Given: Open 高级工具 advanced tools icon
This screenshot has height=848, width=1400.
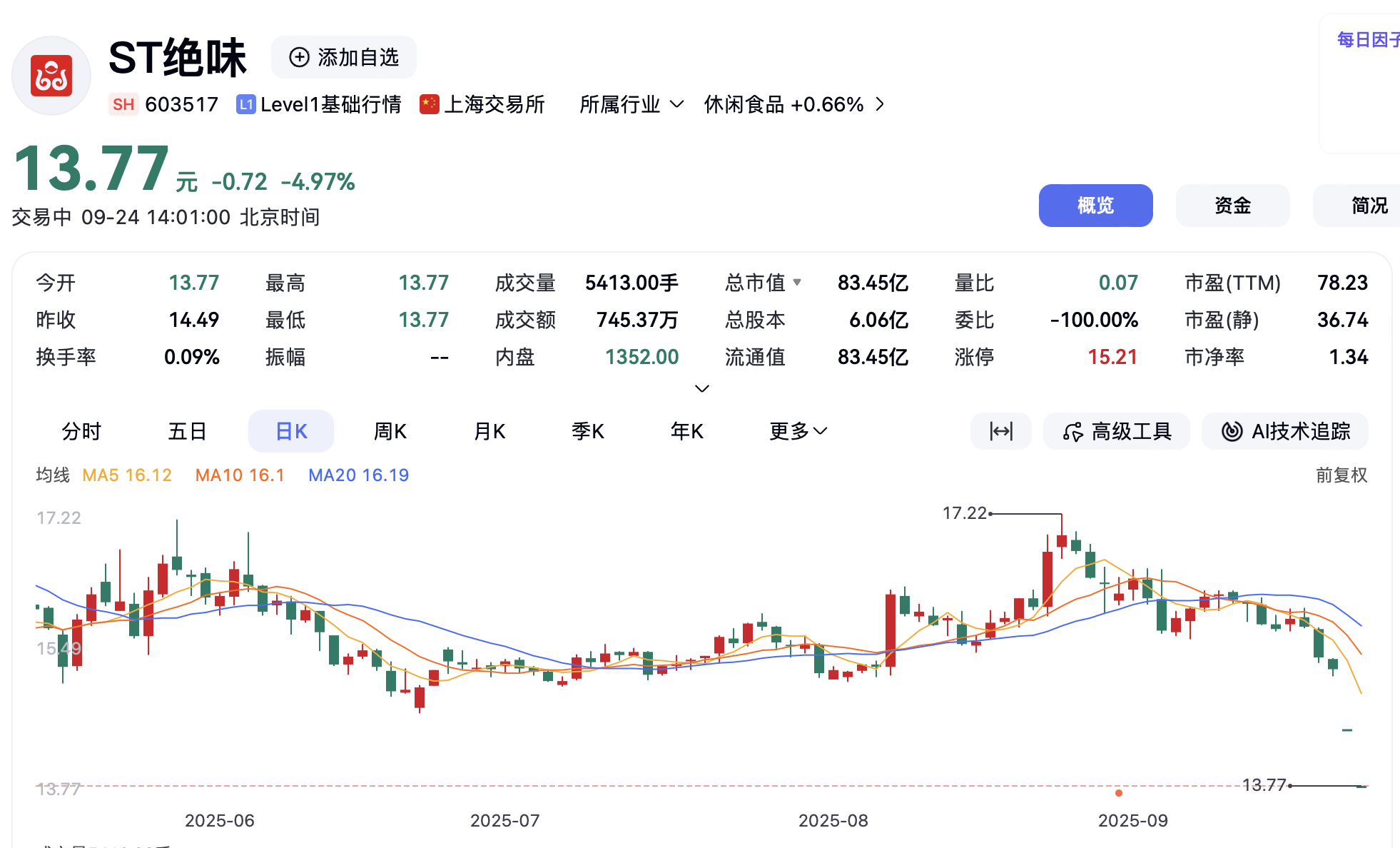Looking at the screenshot, I should click(x=1072, y=431).
